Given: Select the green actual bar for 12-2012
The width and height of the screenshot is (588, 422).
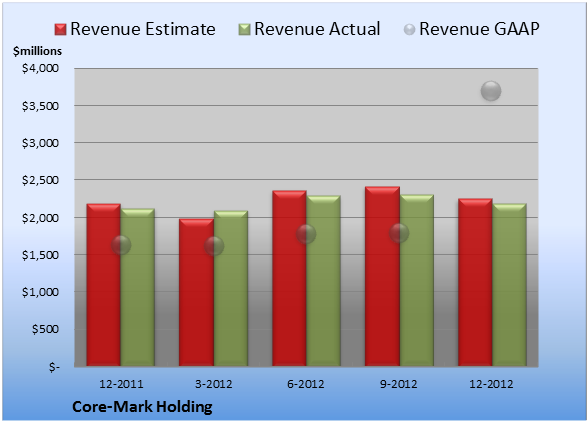Looking at the screenshot, I should pos(509,285).
